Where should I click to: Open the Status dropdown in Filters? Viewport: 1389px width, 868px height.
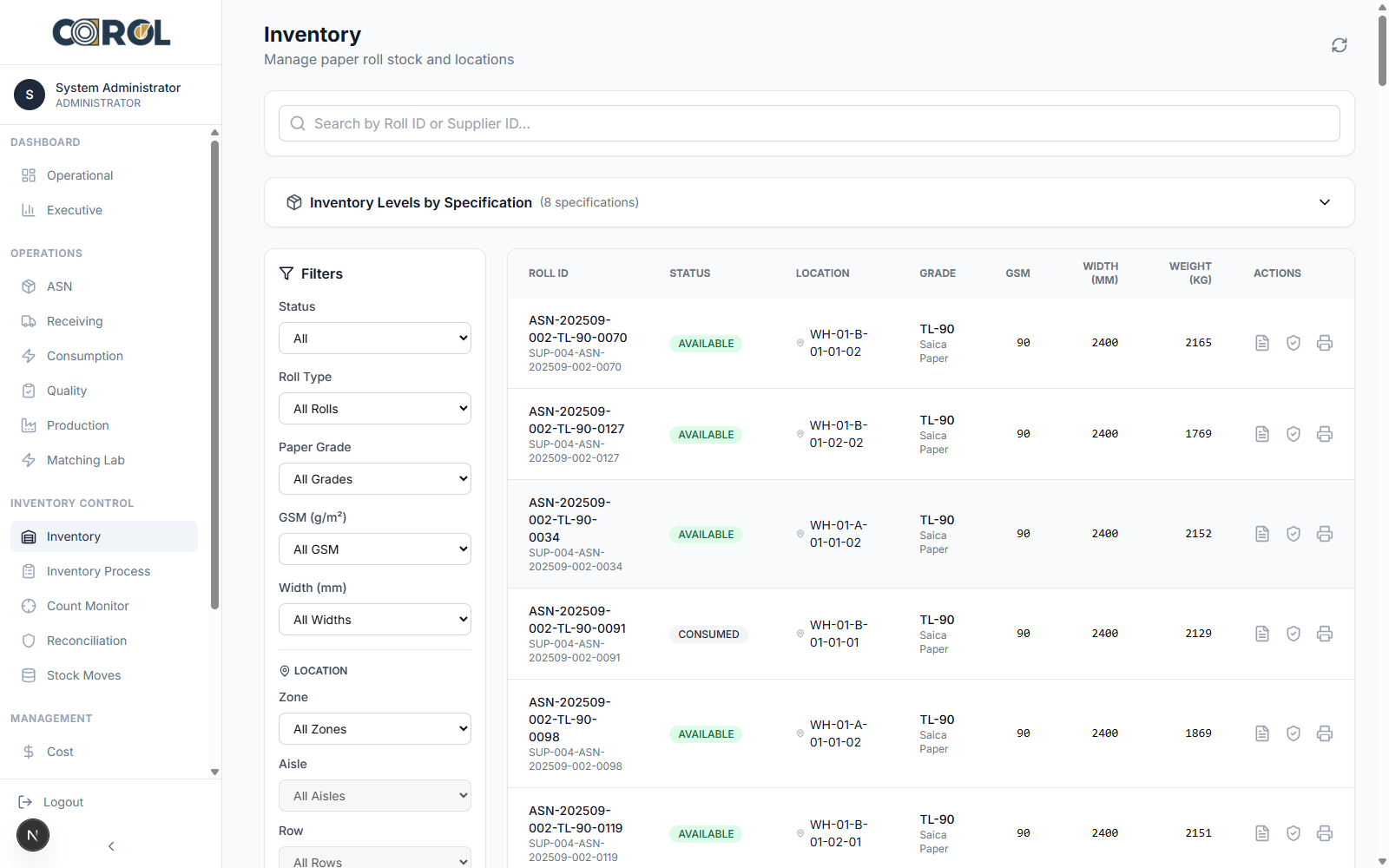374,338
